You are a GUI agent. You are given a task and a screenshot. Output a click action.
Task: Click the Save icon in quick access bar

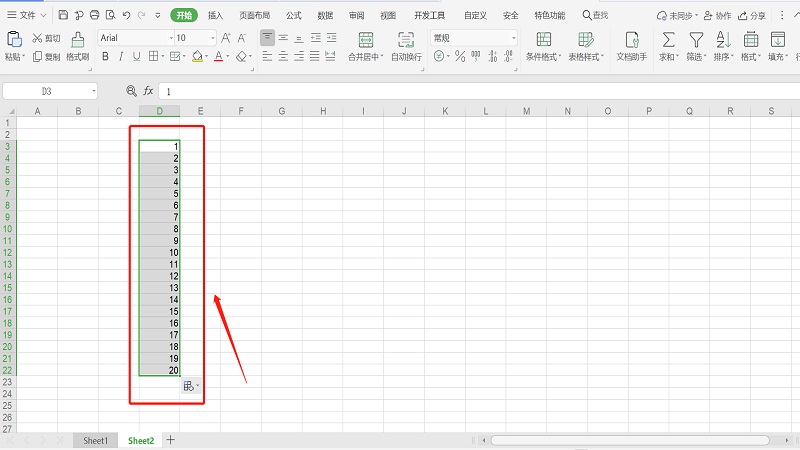[x=63, y=15]
